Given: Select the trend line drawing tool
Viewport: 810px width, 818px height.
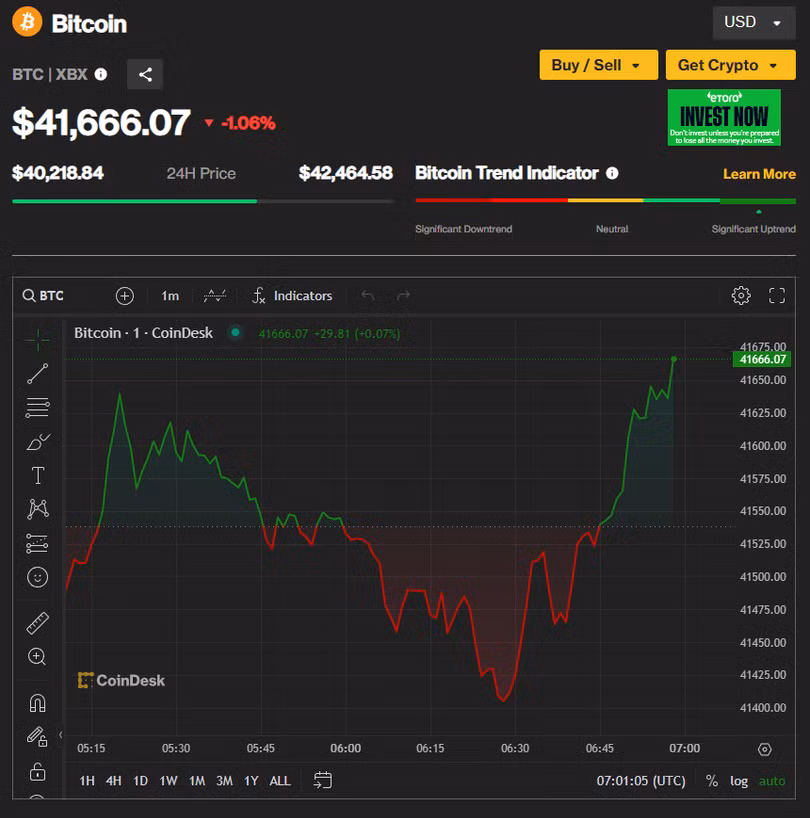Looking at the screenshot, I should 37,374.
